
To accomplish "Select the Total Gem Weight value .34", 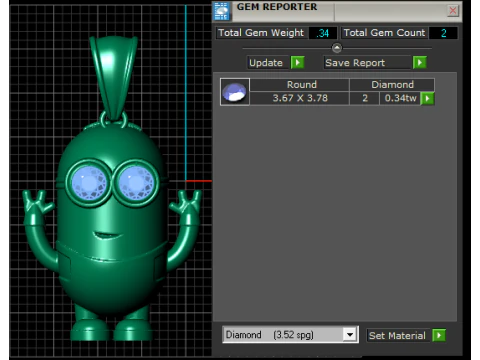I will pos(323,33).
